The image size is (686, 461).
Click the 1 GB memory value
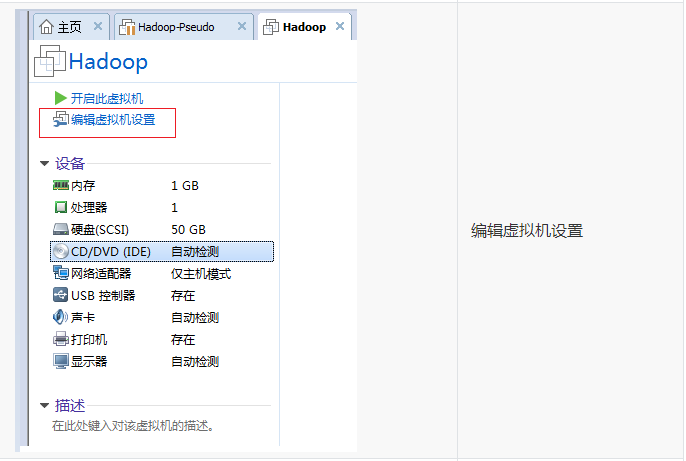coord(185,186)
